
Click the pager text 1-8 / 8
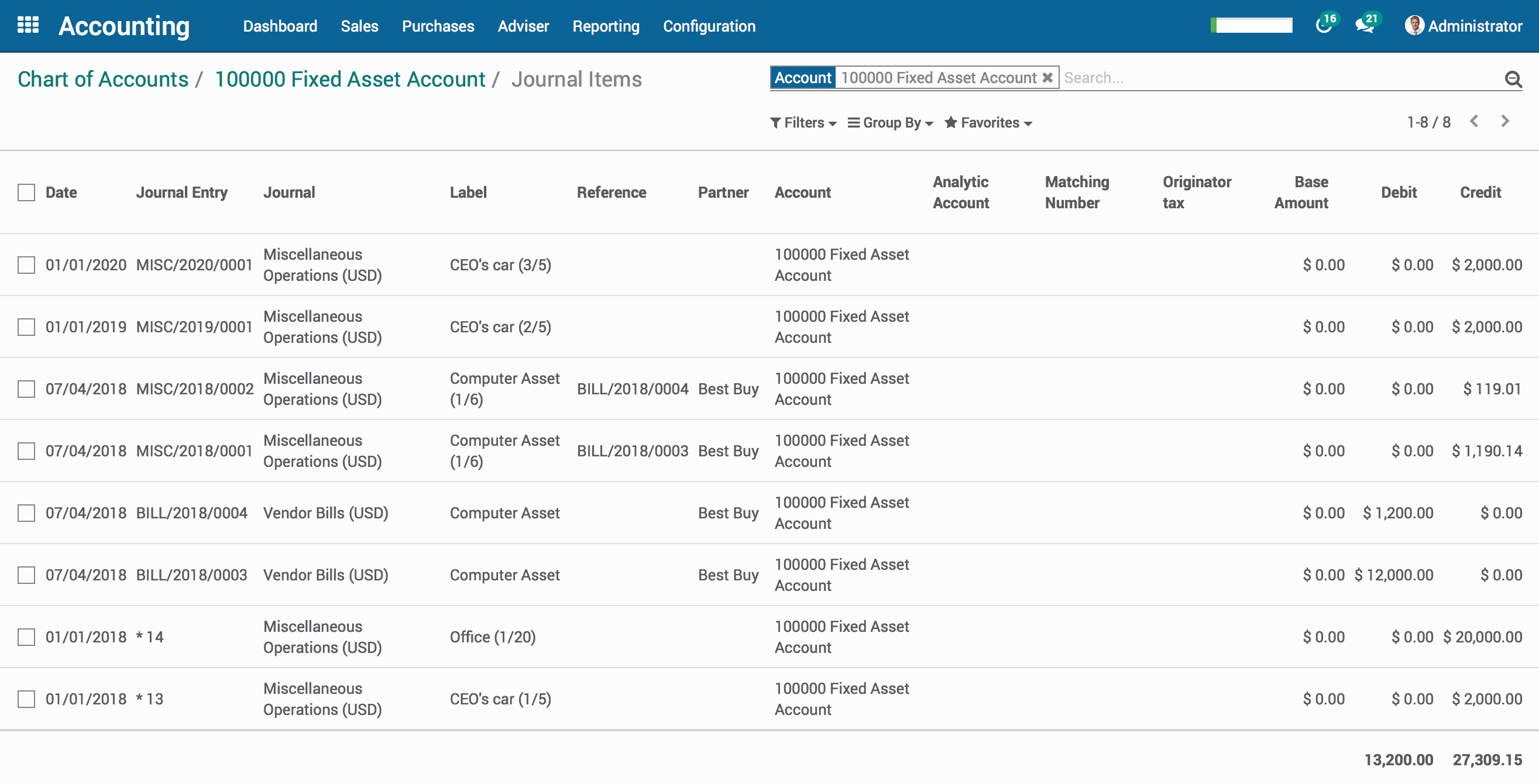[1428, 122]
